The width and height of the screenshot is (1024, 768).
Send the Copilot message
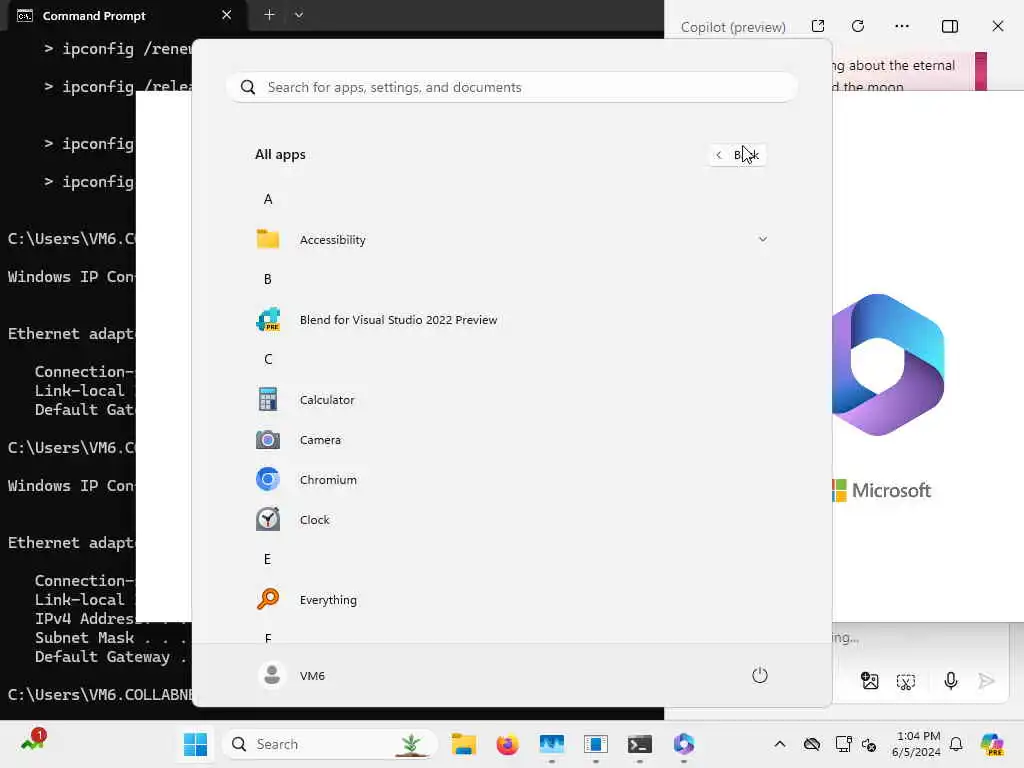(986, 681)
